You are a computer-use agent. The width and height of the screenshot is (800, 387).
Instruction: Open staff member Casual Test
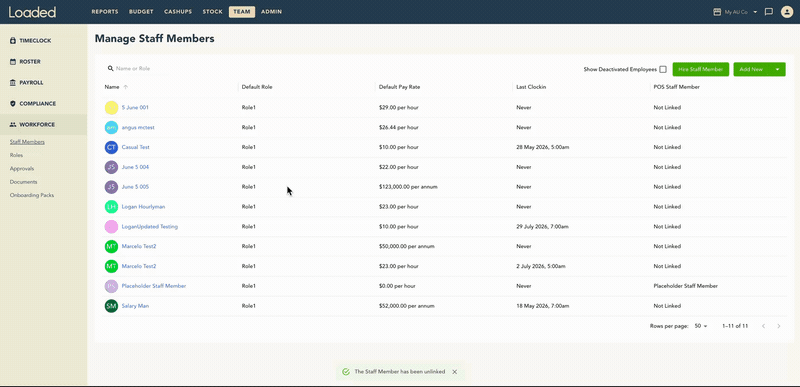tap(135, 147)
